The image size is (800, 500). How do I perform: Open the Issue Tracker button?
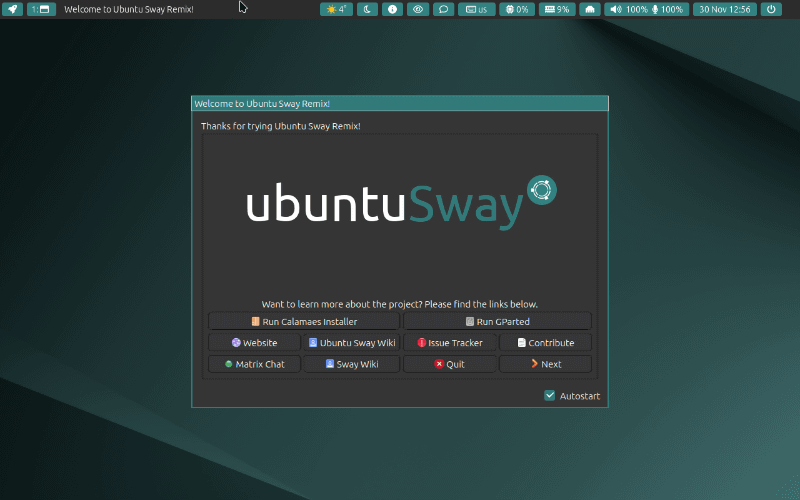tap(449, 343)
